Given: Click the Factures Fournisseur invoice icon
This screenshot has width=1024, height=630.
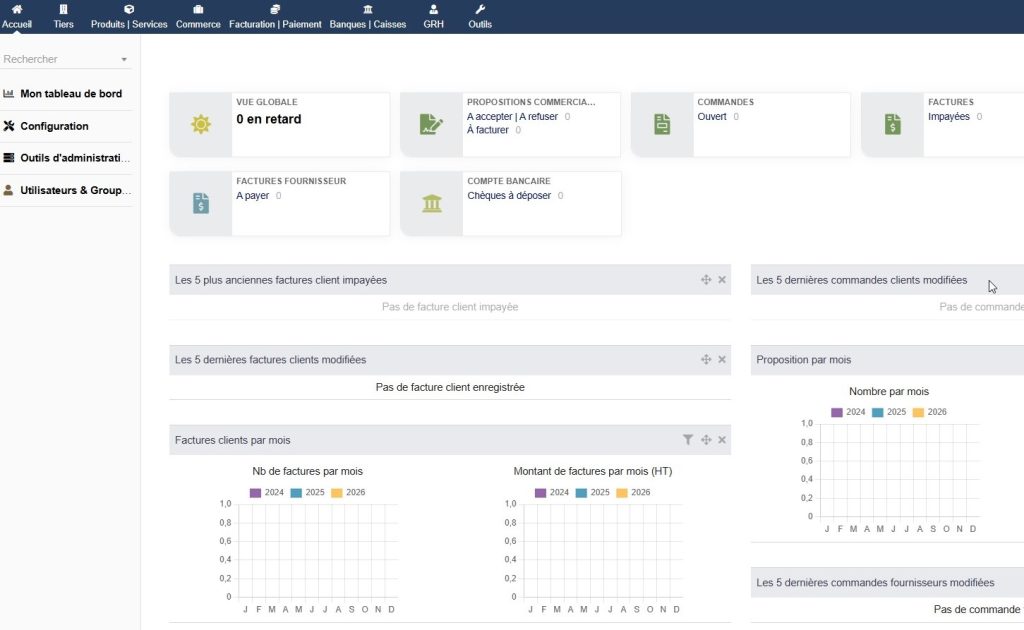Looking at the screenshot, I should coord(201,203).
